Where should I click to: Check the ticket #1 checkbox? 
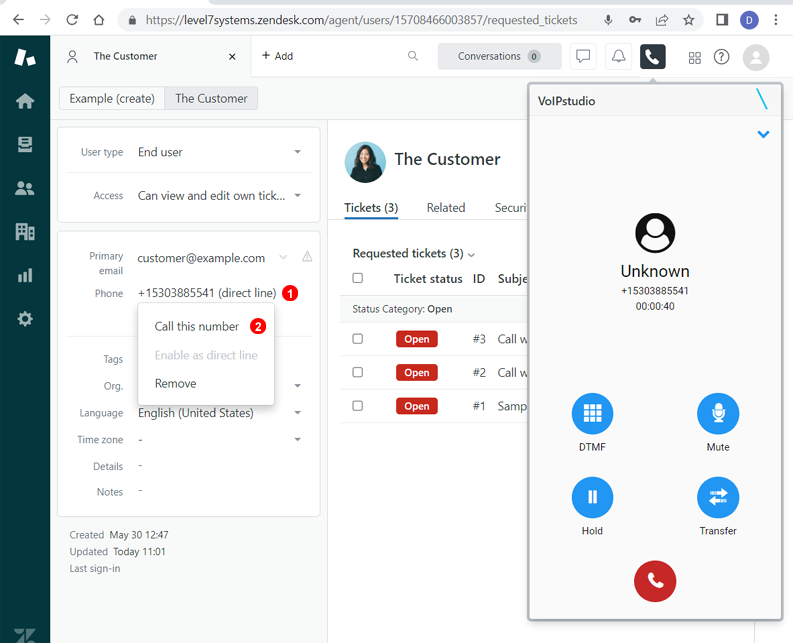pyautogui.click(x=358, y=405)
